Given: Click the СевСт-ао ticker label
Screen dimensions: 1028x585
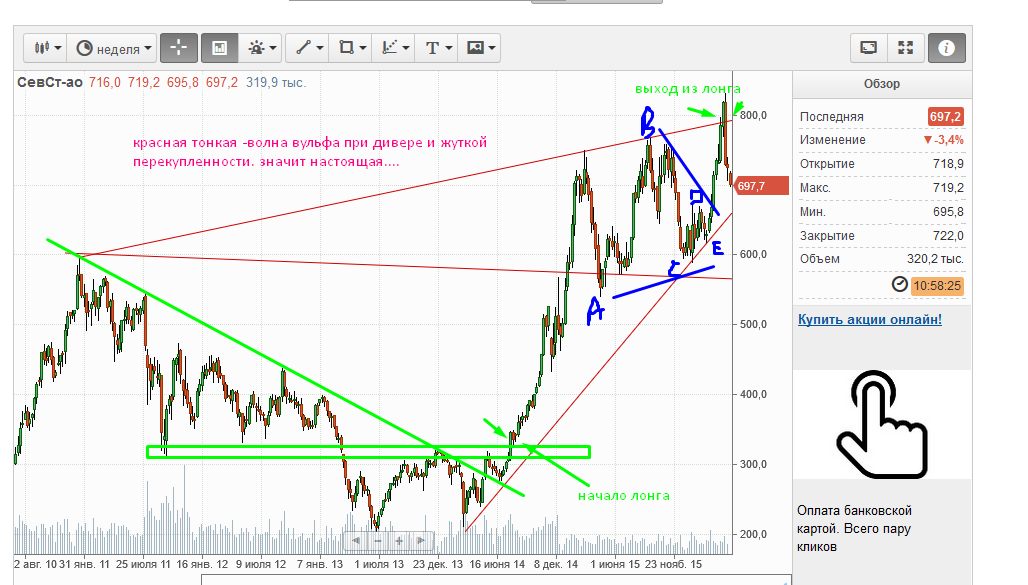Looking at the screenshot, I should [50, 83].
